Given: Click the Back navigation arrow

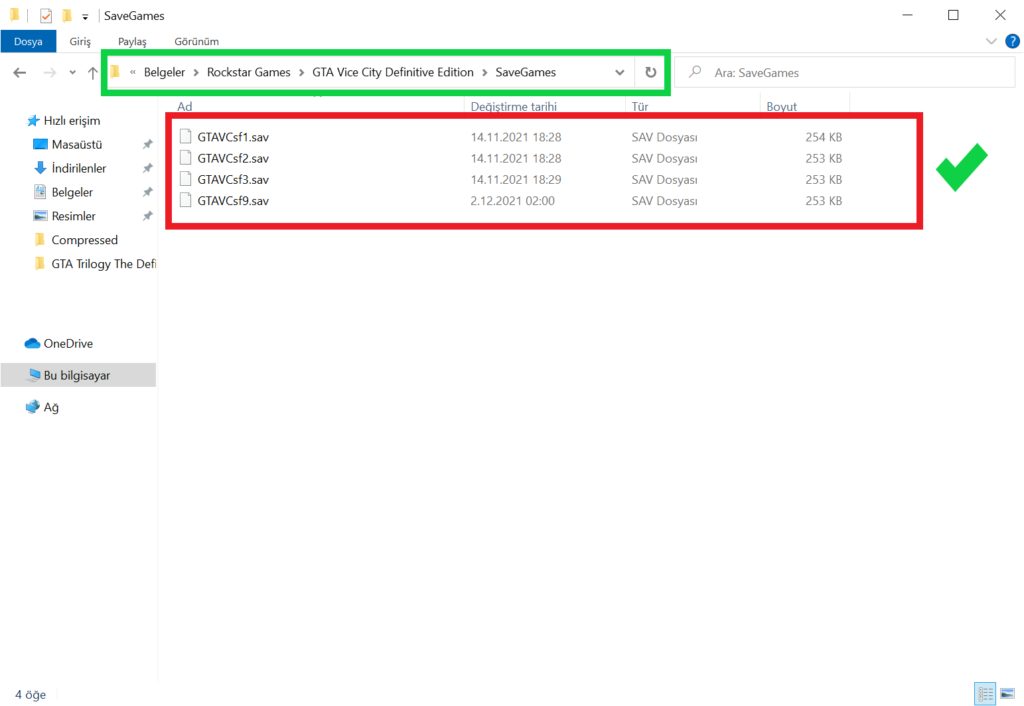Looking at the screenshot, I should (19, 72).
